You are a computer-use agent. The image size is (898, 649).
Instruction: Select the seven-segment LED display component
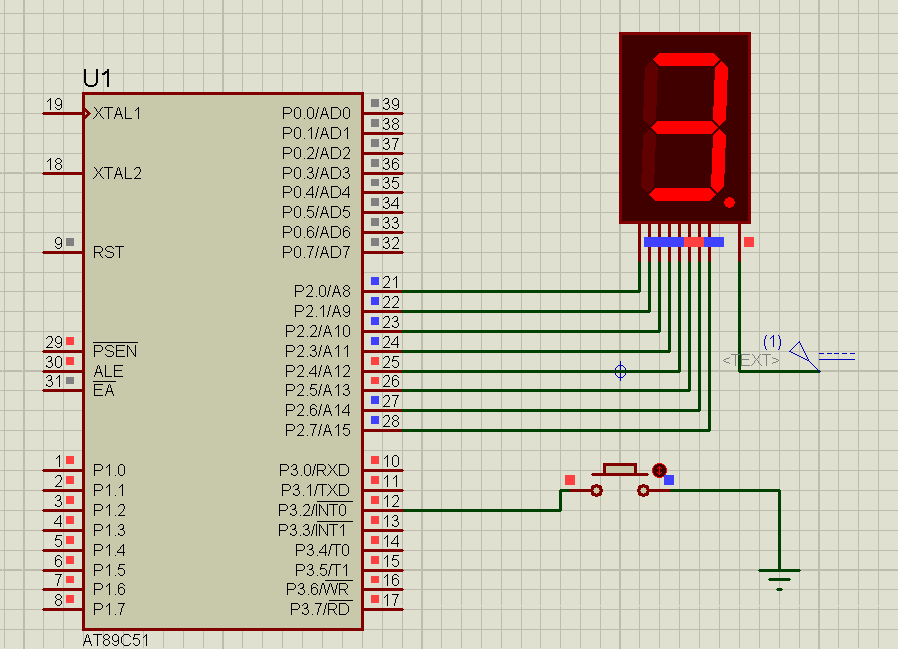[685, 128]
